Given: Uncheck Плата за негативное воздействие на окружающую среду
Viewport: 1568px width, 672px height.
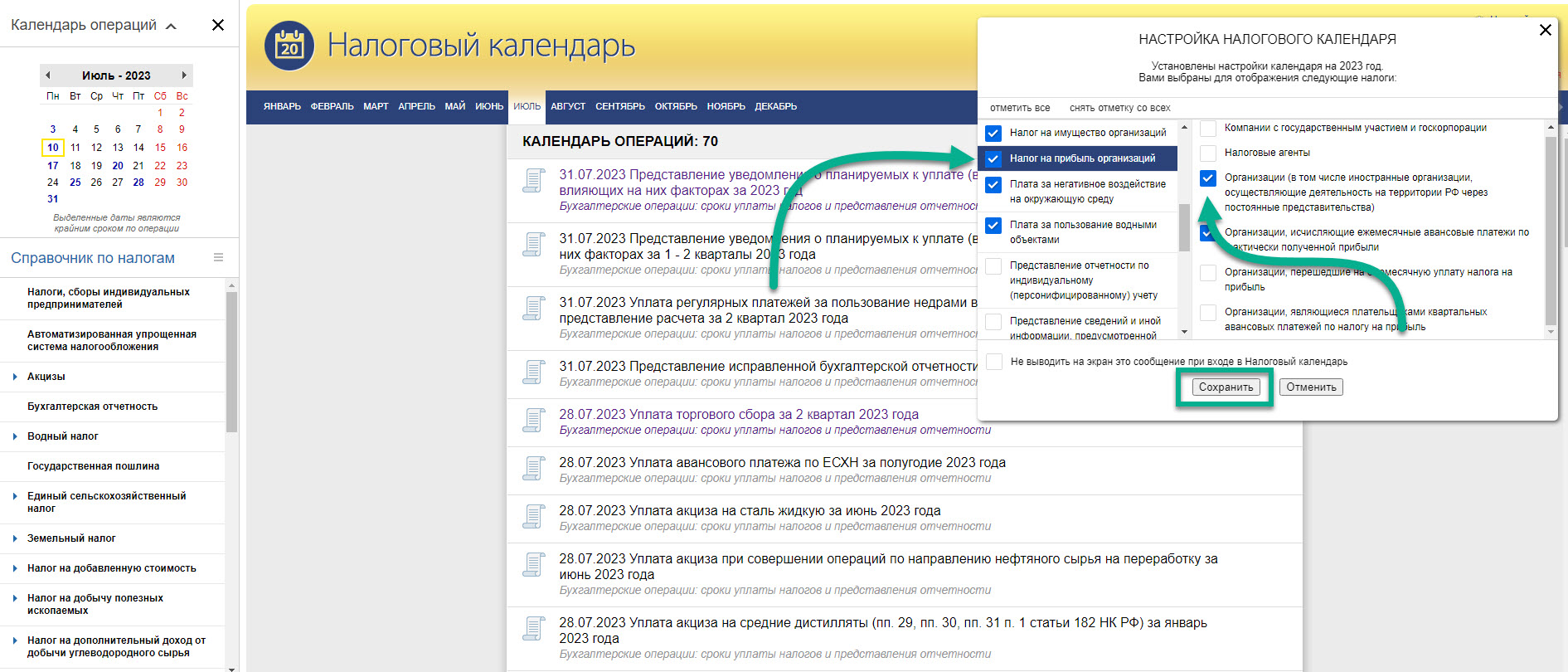Looking at the screenshot, I should click(x=993, y=184).
